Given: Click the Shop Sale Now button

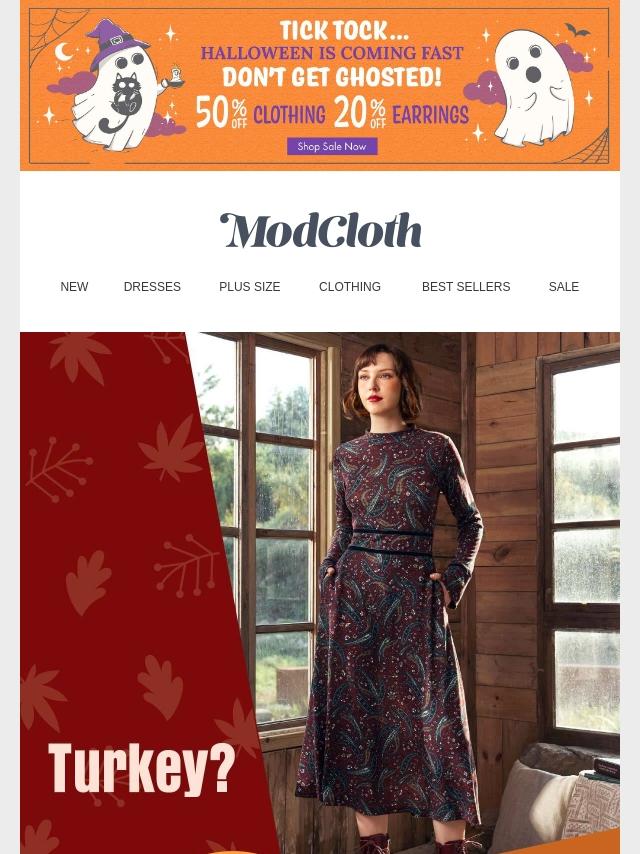Looking at the screenshot, I should (332, 146).
